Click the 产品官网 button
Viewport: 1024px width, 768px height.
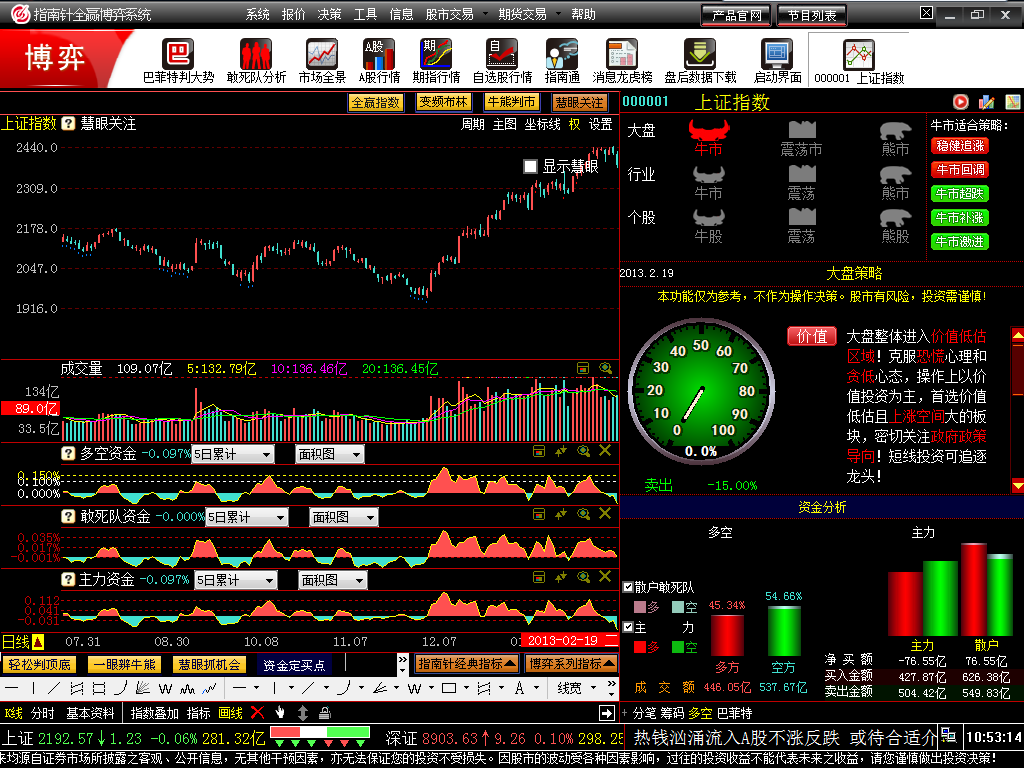pyautogui.click(x=736, y=15)
